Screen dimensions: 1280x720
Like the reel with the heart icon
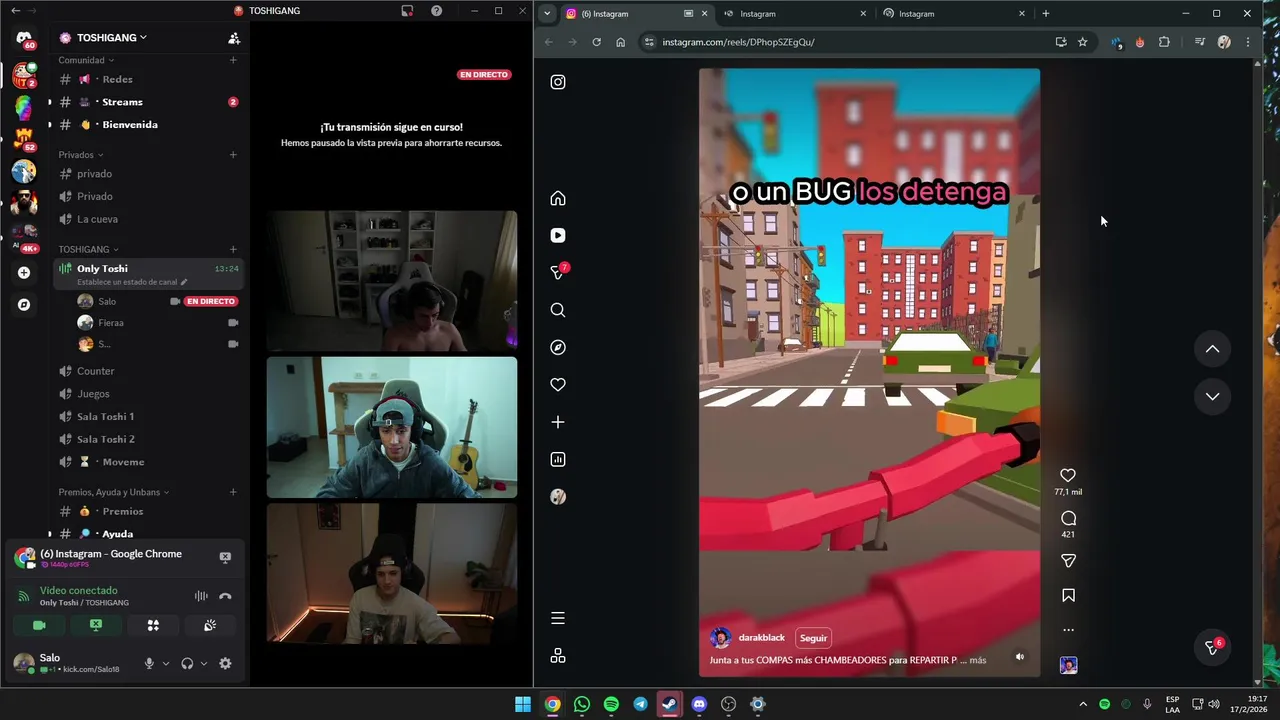click(x=1068, y=476)
